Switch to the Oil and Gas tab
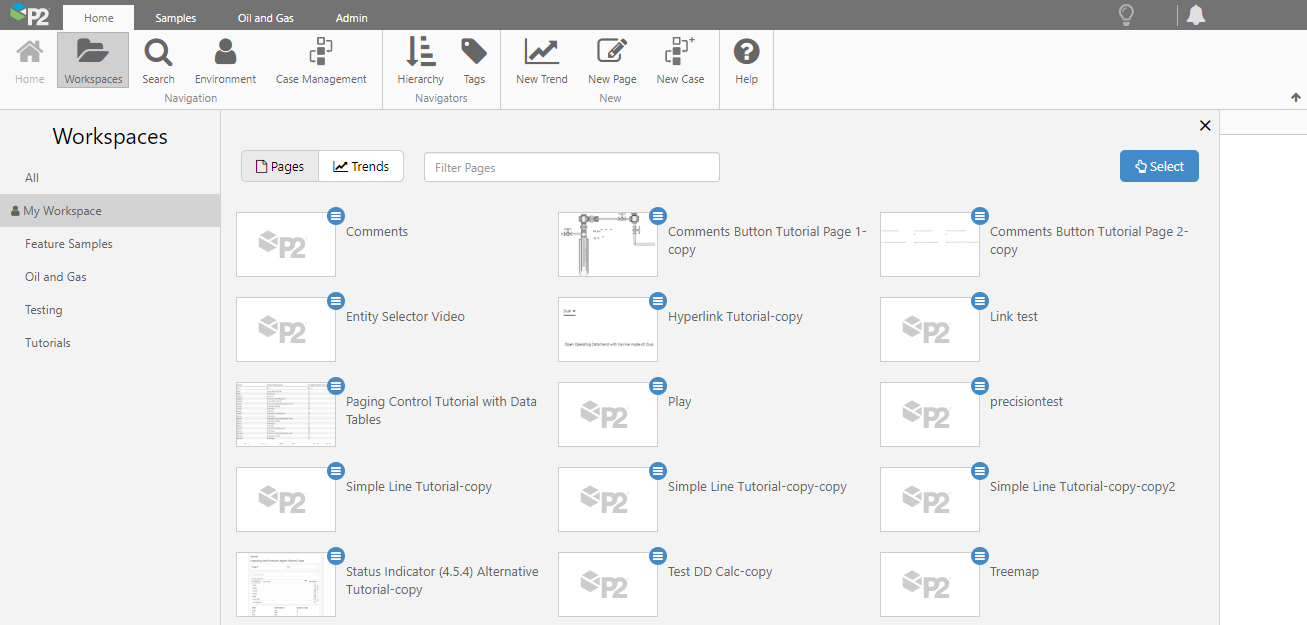Image resolution: width=1307 pixels, height=625 pixels. [x=265, y=18]
